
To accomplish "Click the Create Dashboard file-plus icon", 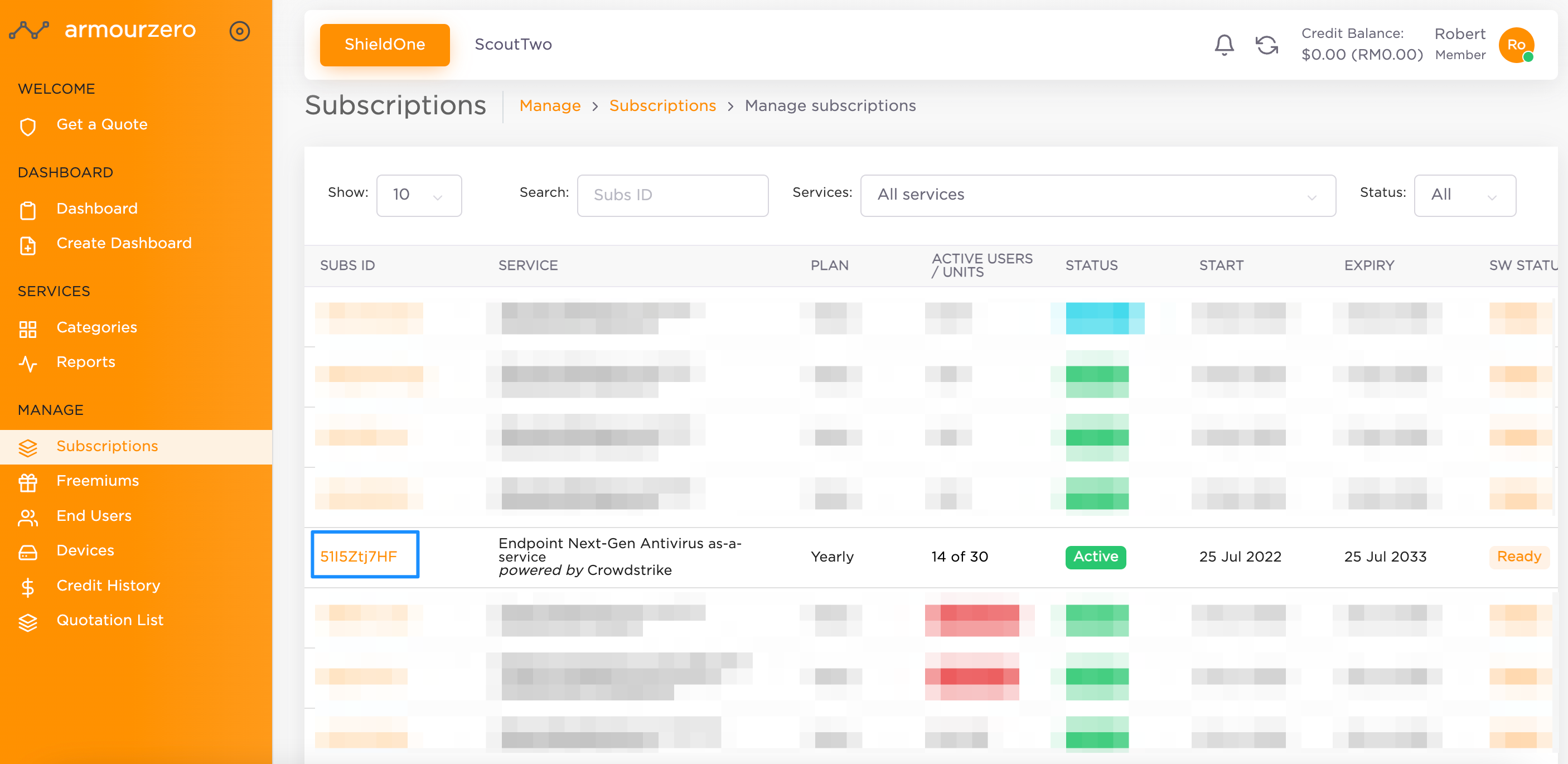I will click(x=28, y=245).
